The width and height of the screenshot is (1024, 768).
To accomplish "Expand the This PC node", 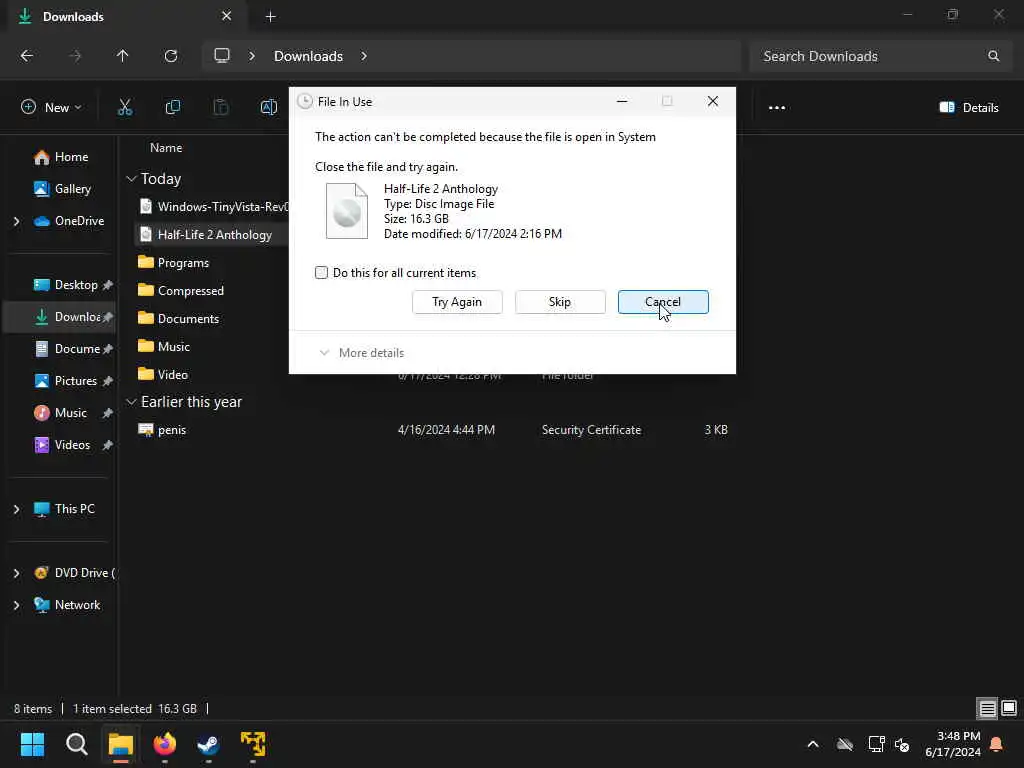I will pos(16,509).
